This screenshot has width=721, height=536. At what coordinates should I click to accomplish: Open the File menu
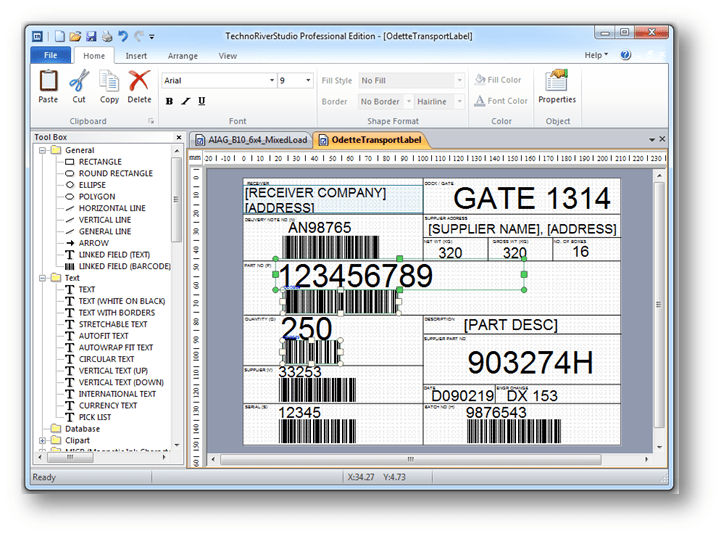pos(51,55)
